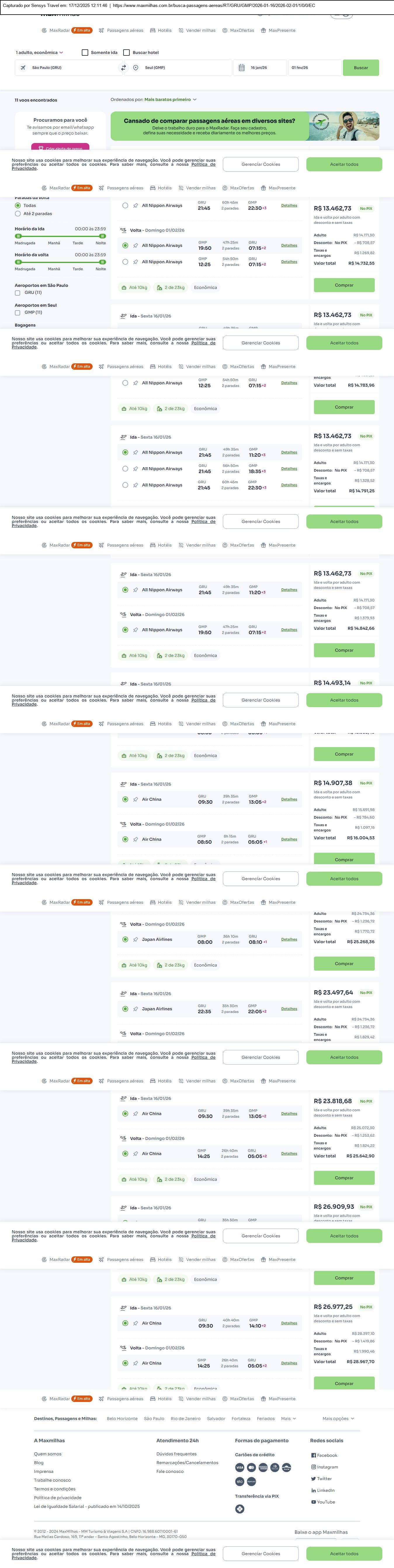Expand the Mais baratos primeiro sort dropdown
Viewport: 394px width, 1568px height.
pos(171,99)
